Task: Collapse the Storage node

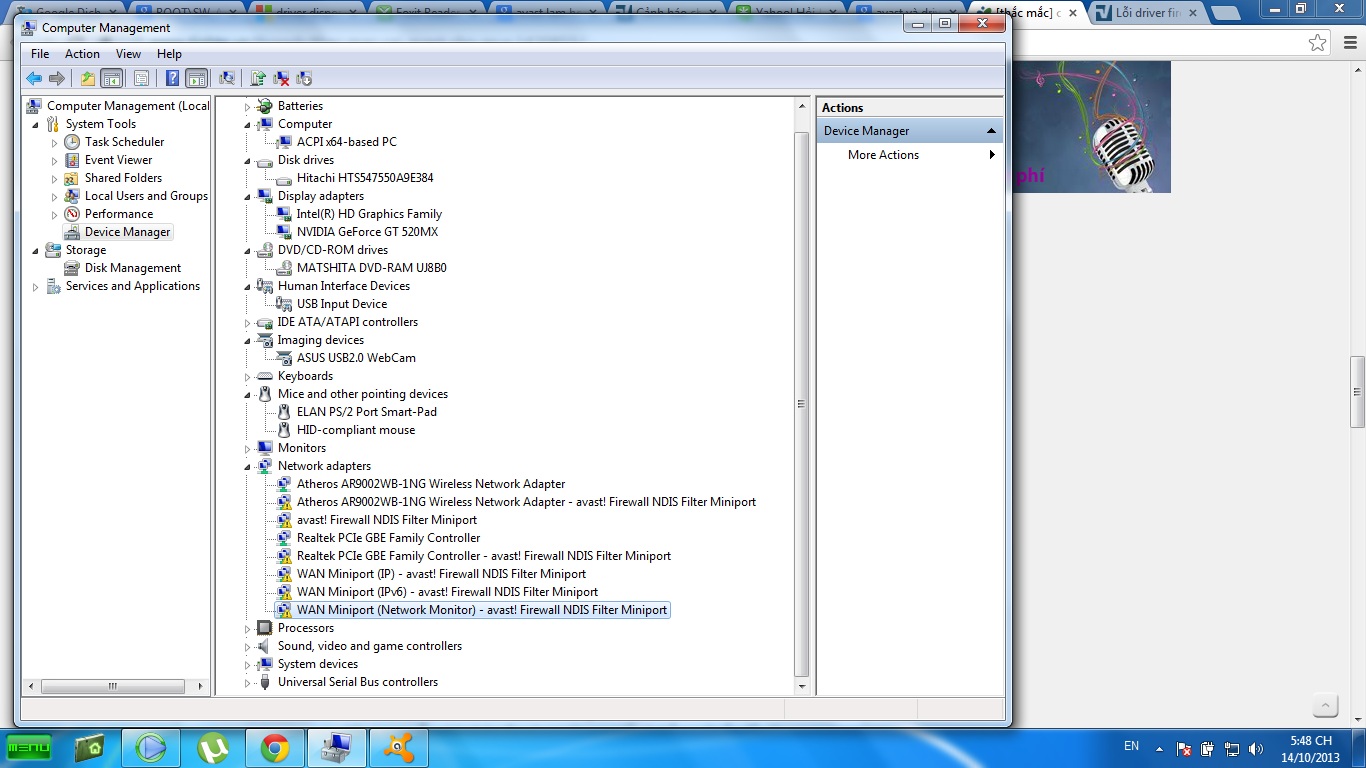Action: (36, 251)
